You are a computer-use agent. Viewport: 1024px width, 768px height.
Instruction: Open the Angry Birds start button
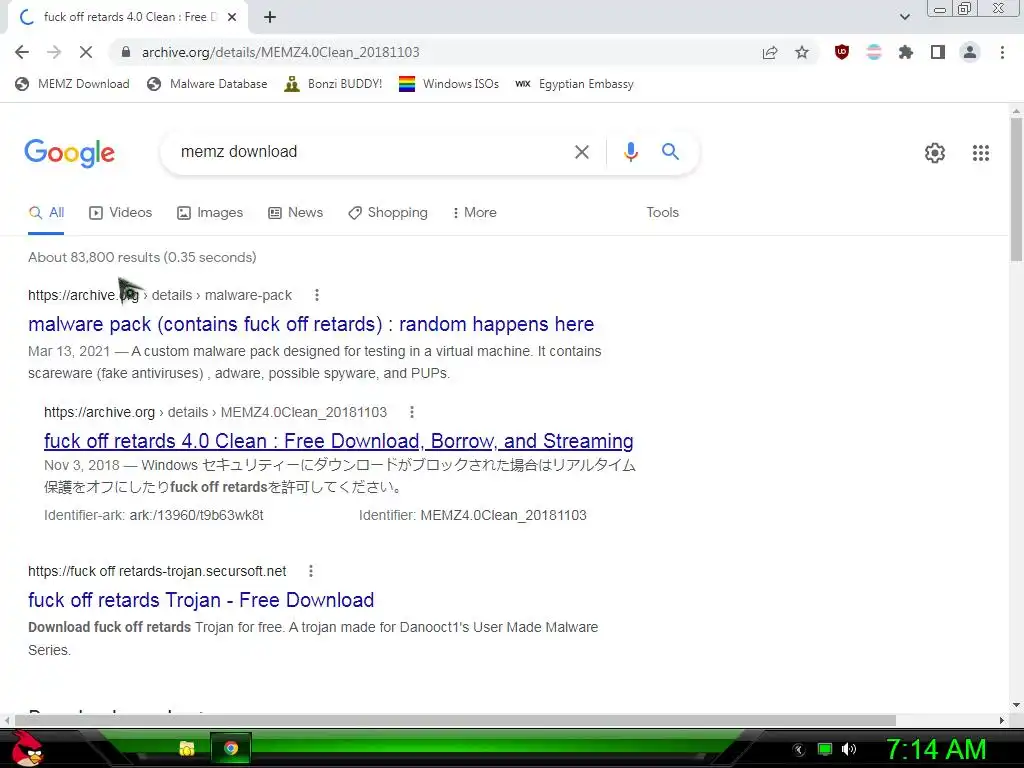coord(27,748)
